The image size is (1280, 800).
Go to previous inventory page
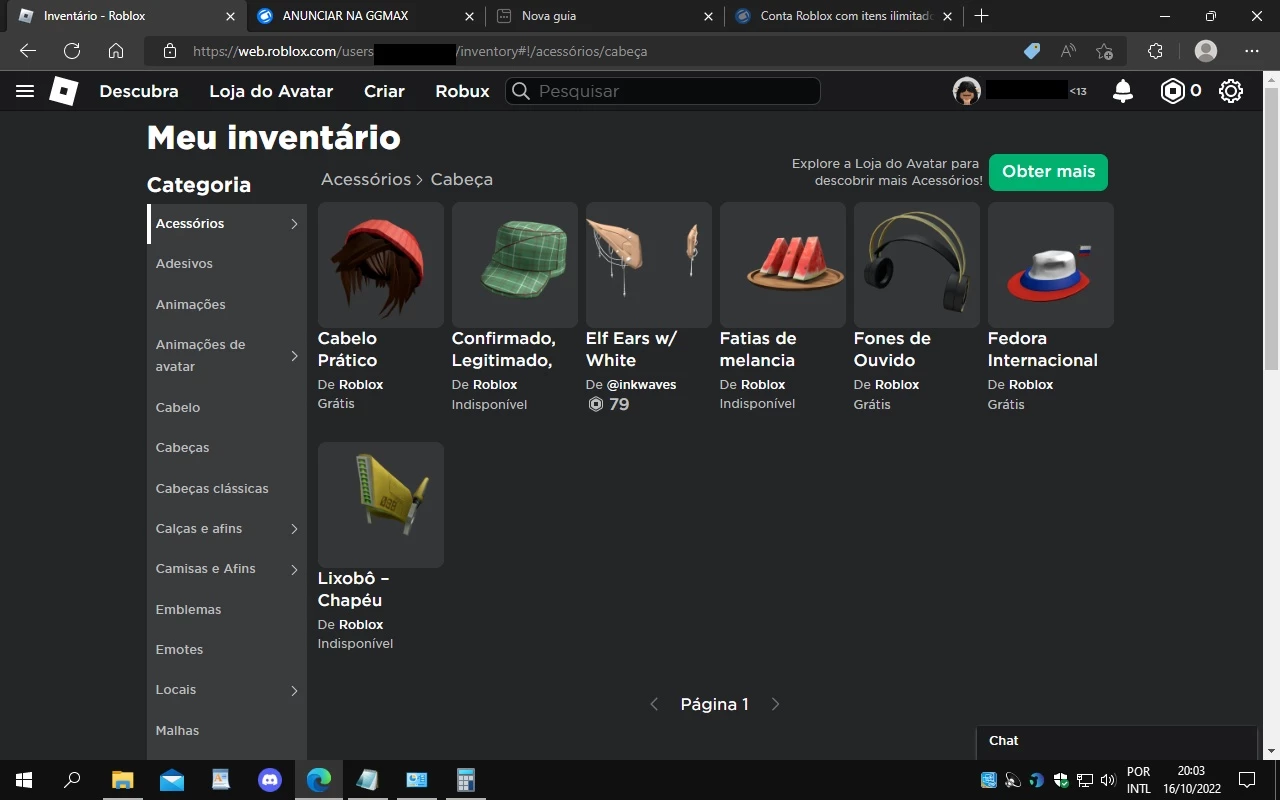655,704
